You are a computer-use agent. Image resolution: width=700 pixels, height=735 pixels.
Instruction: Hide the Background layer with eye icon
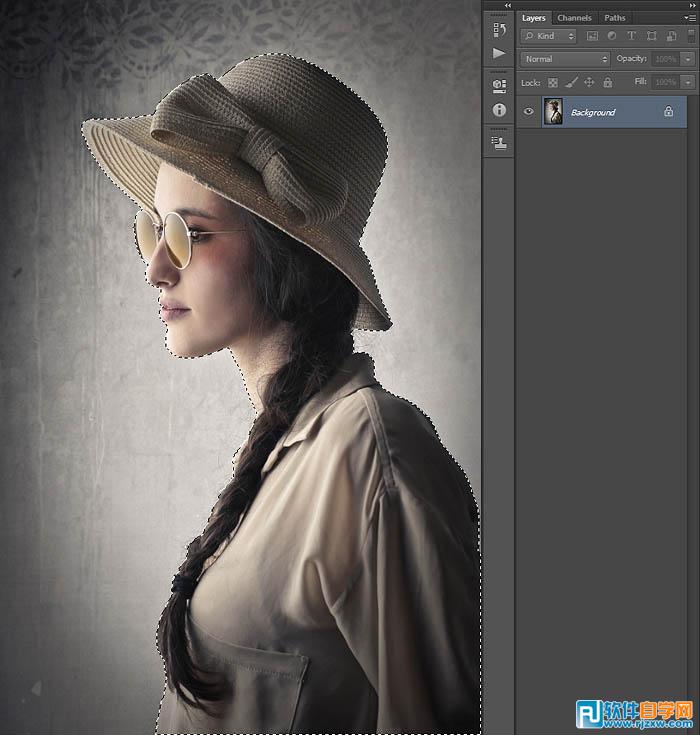point(529,112)
